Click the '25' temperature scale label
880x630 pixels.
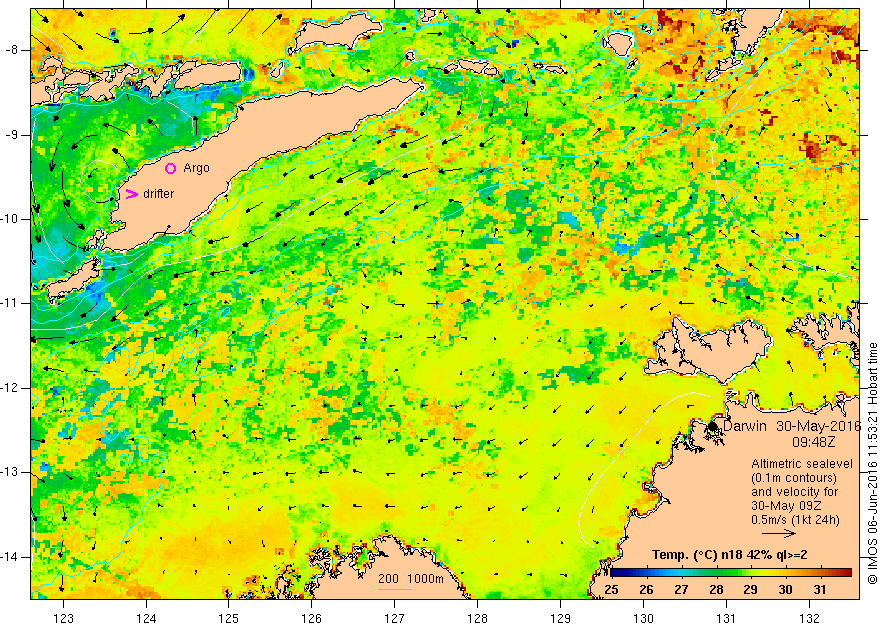pyautogui.click(x=611, y=589)
